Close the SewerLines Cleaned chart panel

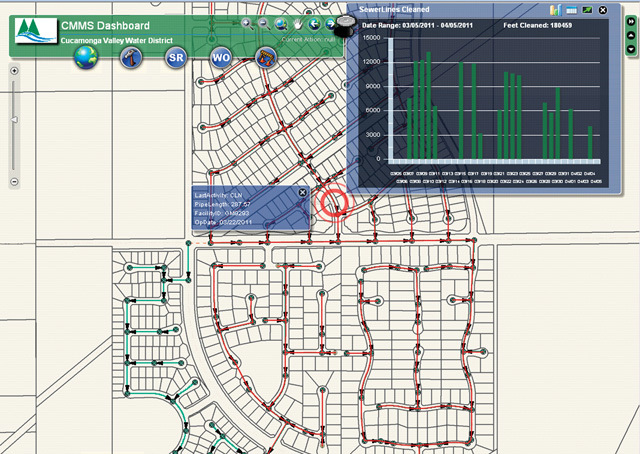(603, 9)
